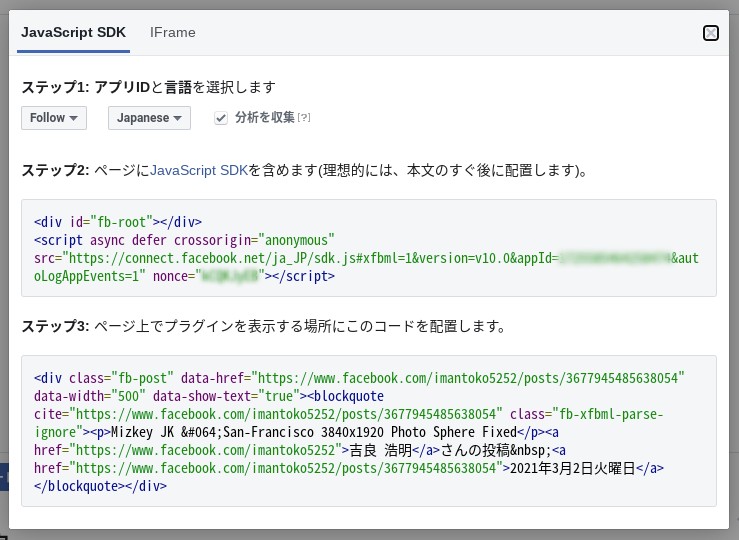The height and width of the screenshot is (540, 739).
Task: Select the JavaScript SDK tab
Action: 74,33
